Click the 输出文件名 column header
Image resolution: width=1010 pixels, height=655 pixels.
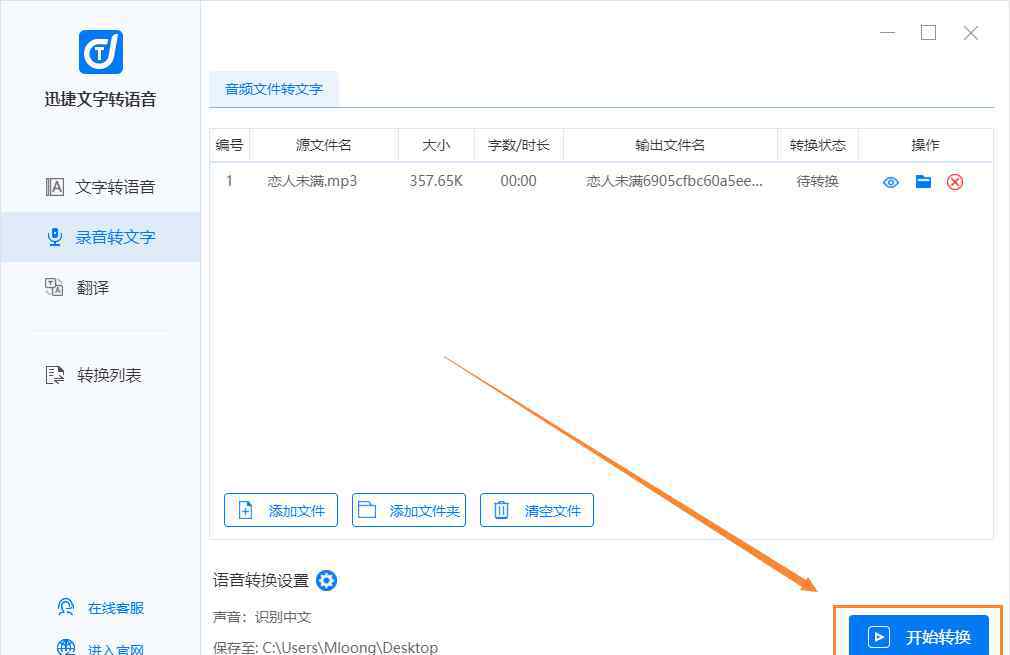(670, 145)
